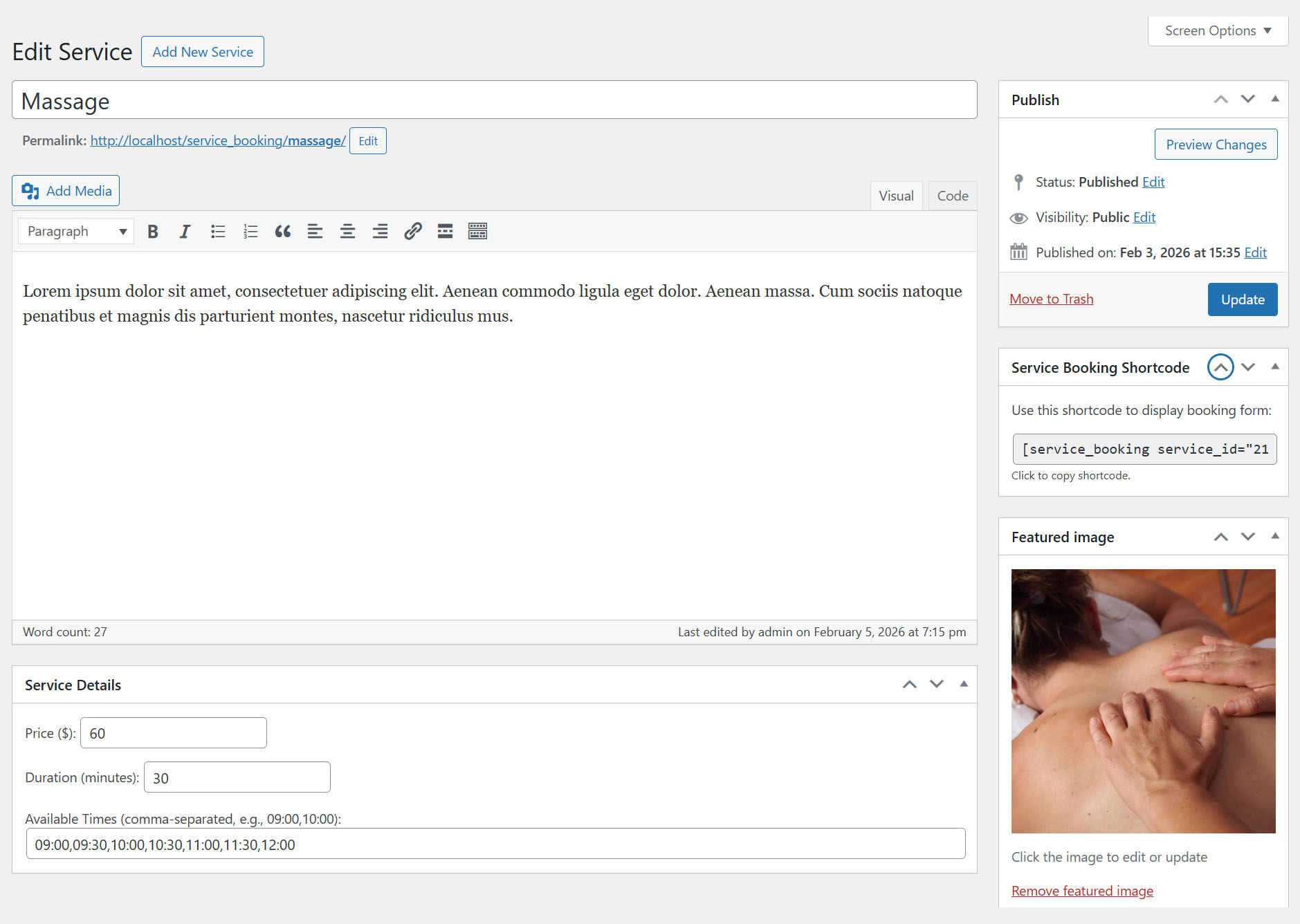Insert the Read More tag
The image size is (1300, 924).
(x=445, y=231)
